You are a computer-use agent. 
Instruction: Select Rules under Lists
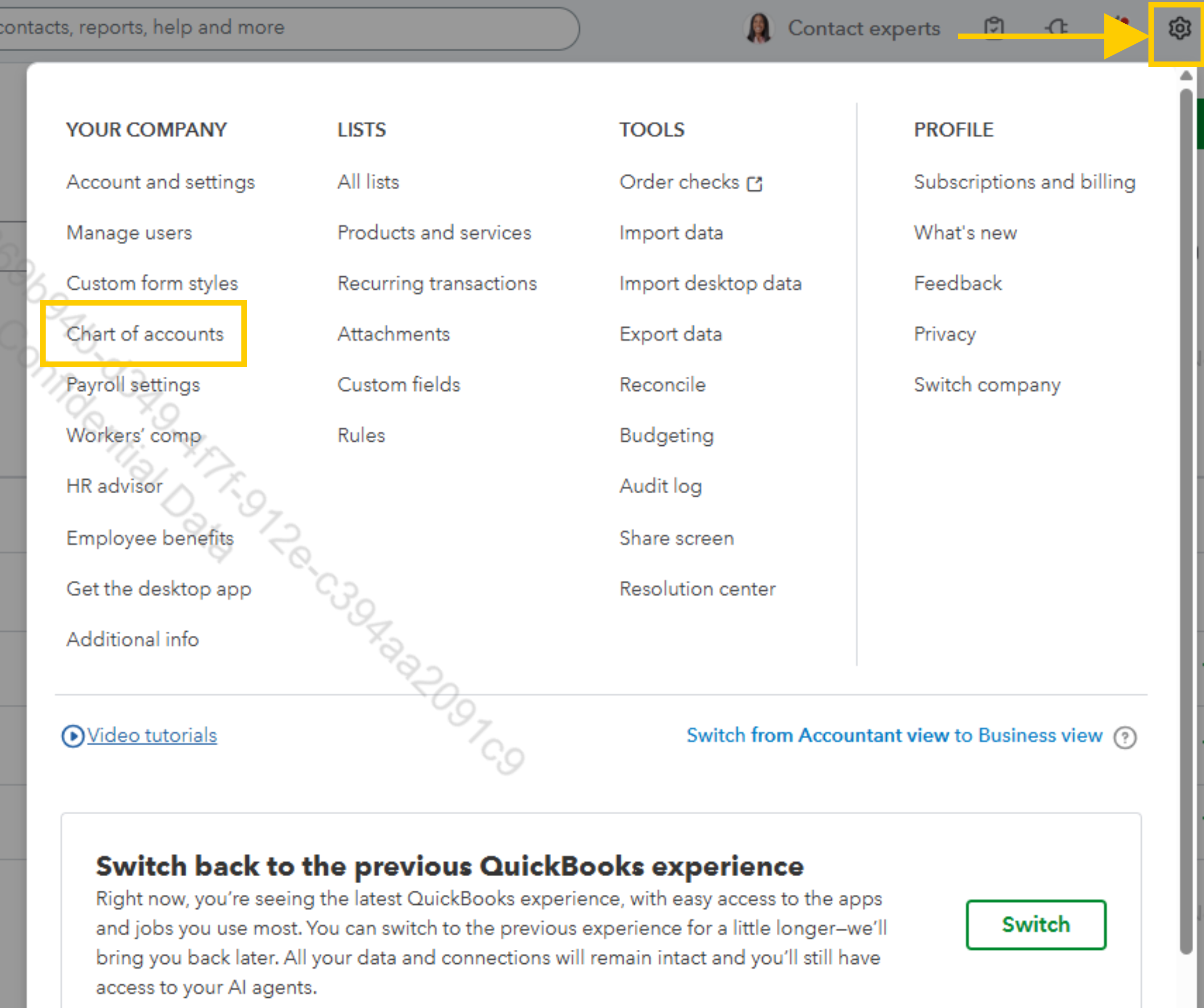point(361,436)
